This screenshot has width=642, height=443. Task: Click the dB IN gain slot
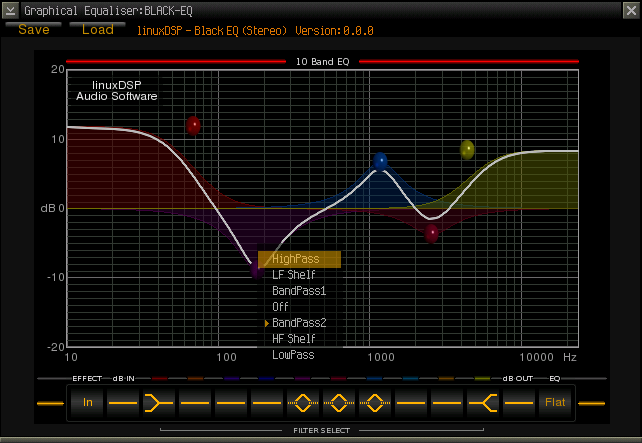click(123, 403)
